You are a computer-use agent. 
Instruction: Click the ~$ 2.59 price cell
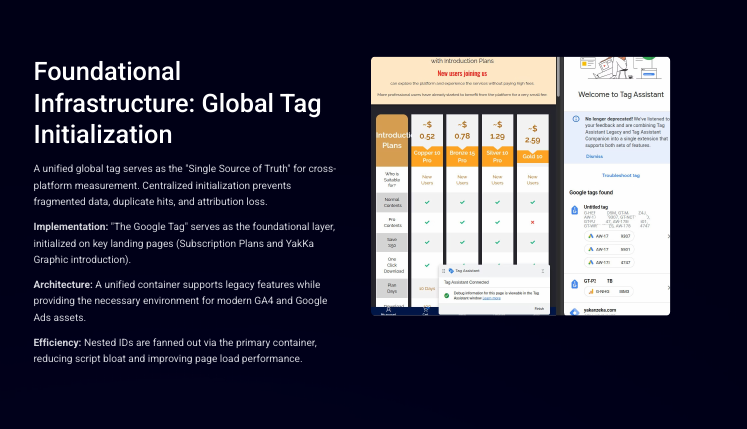pyautogui.click(x=533, y=133)
